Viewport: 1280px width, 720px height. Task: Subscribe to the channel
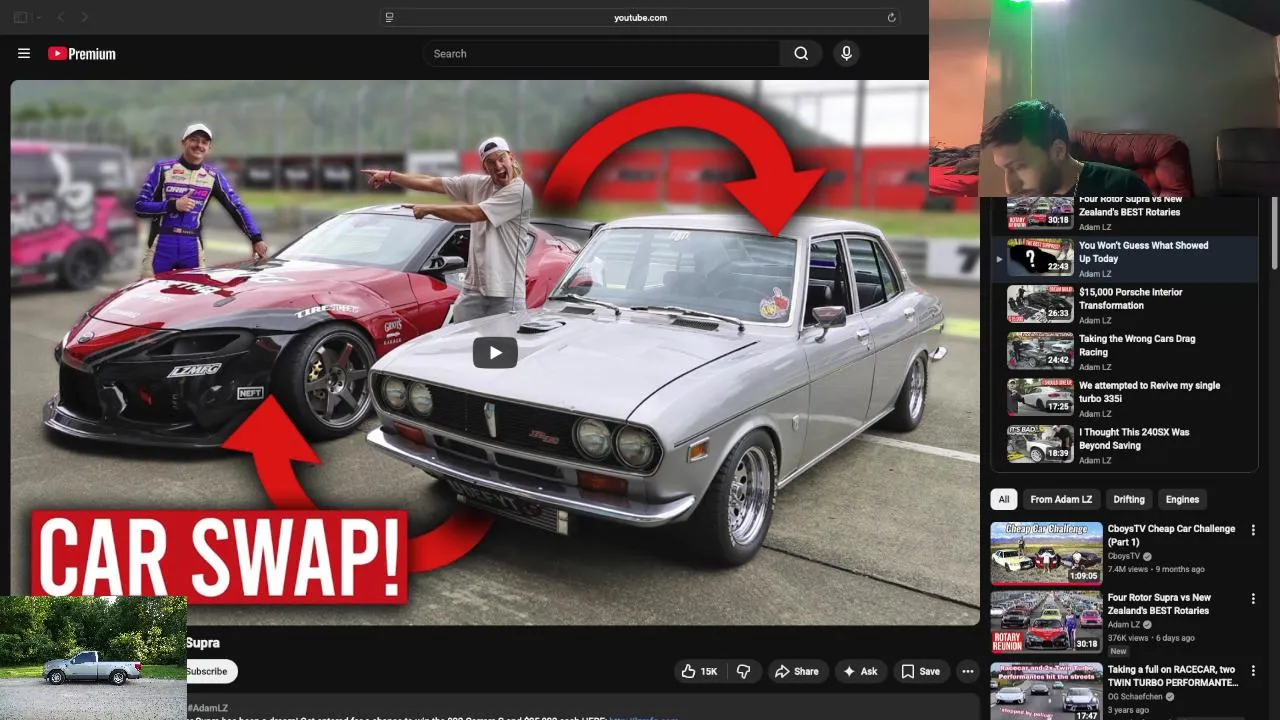208,671
